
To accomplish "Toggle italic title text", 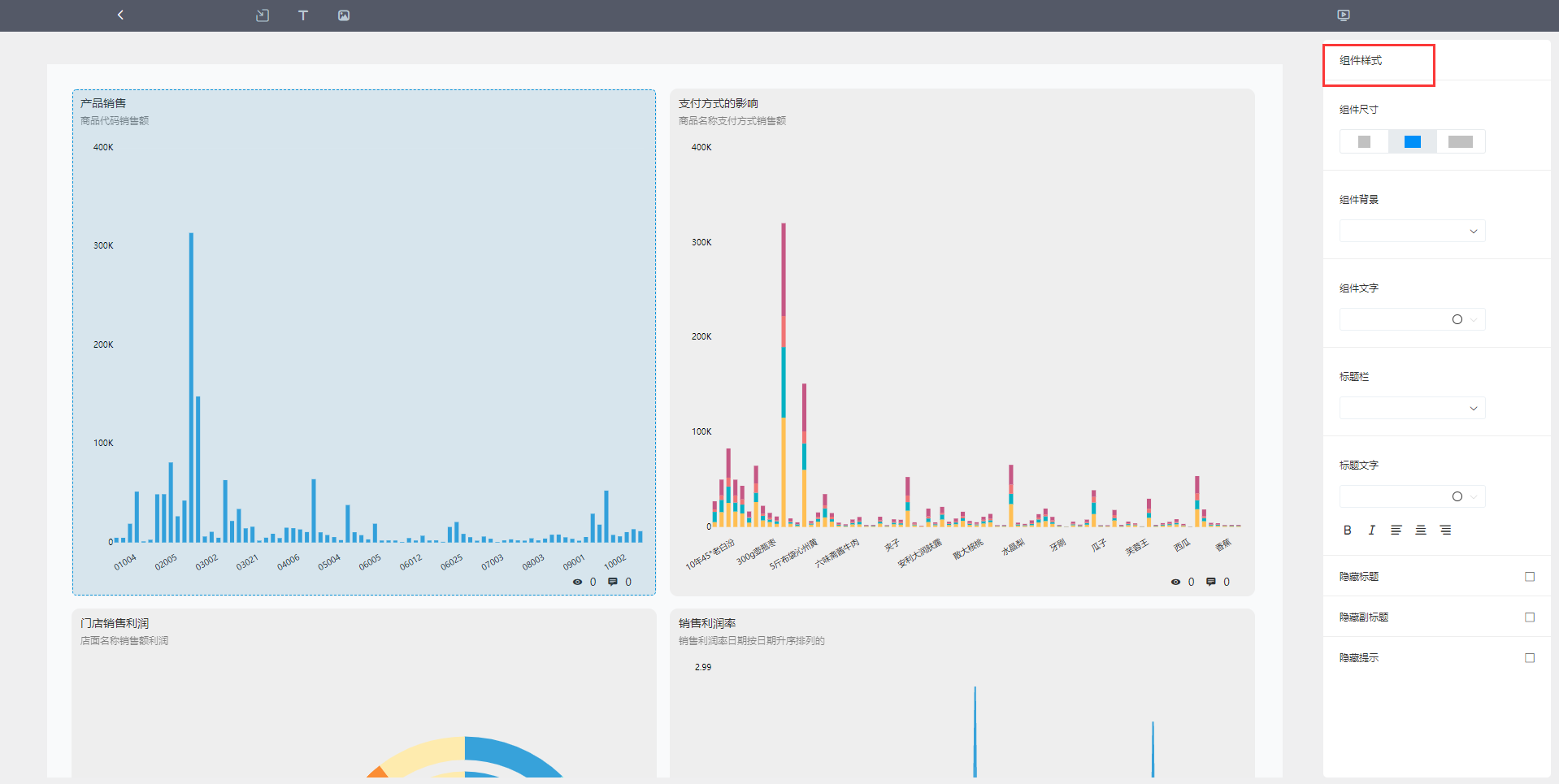I will [x=1372, y=530].
